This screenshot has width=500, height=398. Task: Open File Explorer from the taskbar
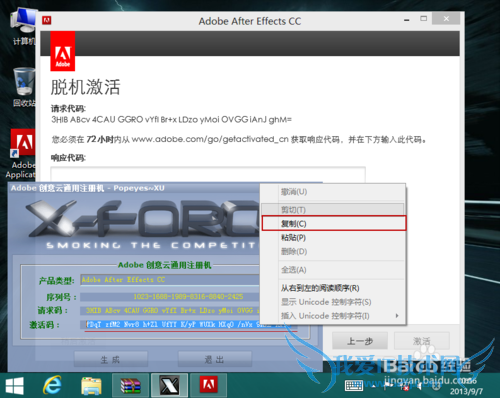(x=91, y=386)
